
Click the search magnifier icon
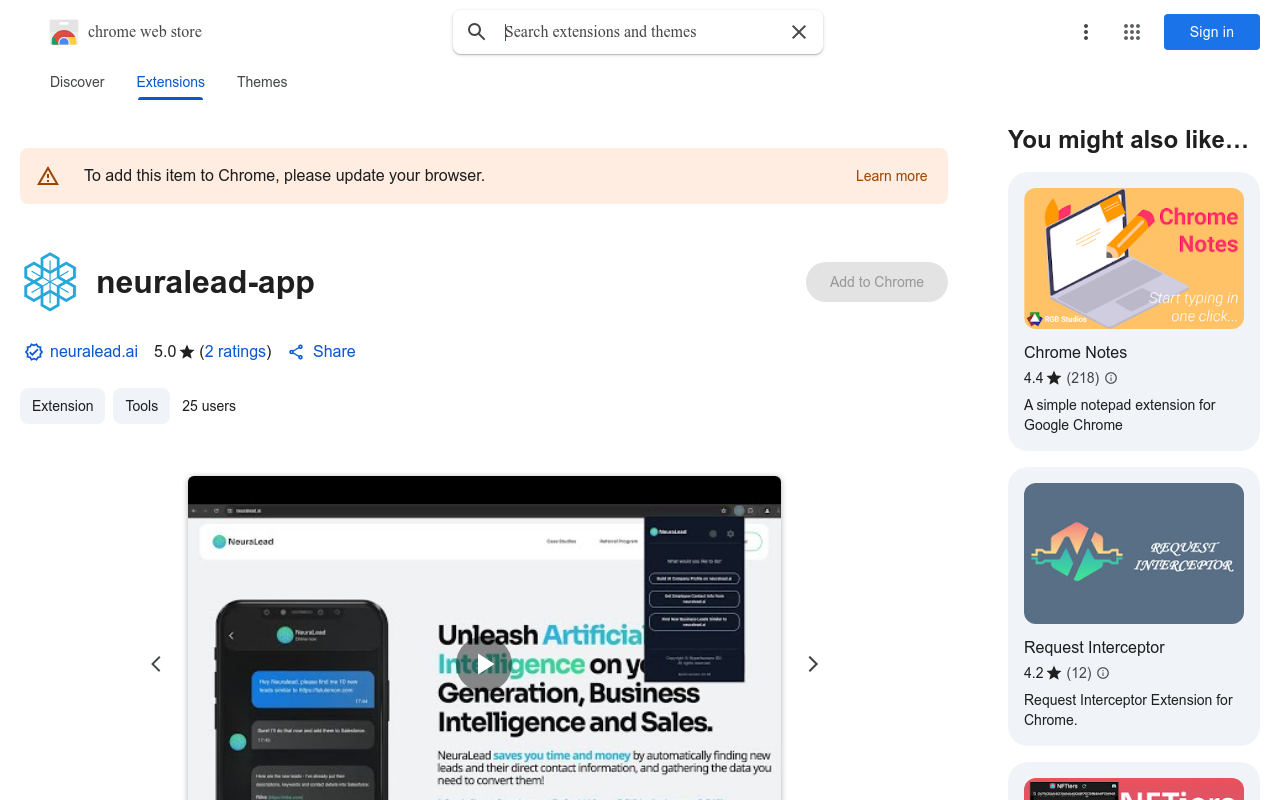click(477, 32)
